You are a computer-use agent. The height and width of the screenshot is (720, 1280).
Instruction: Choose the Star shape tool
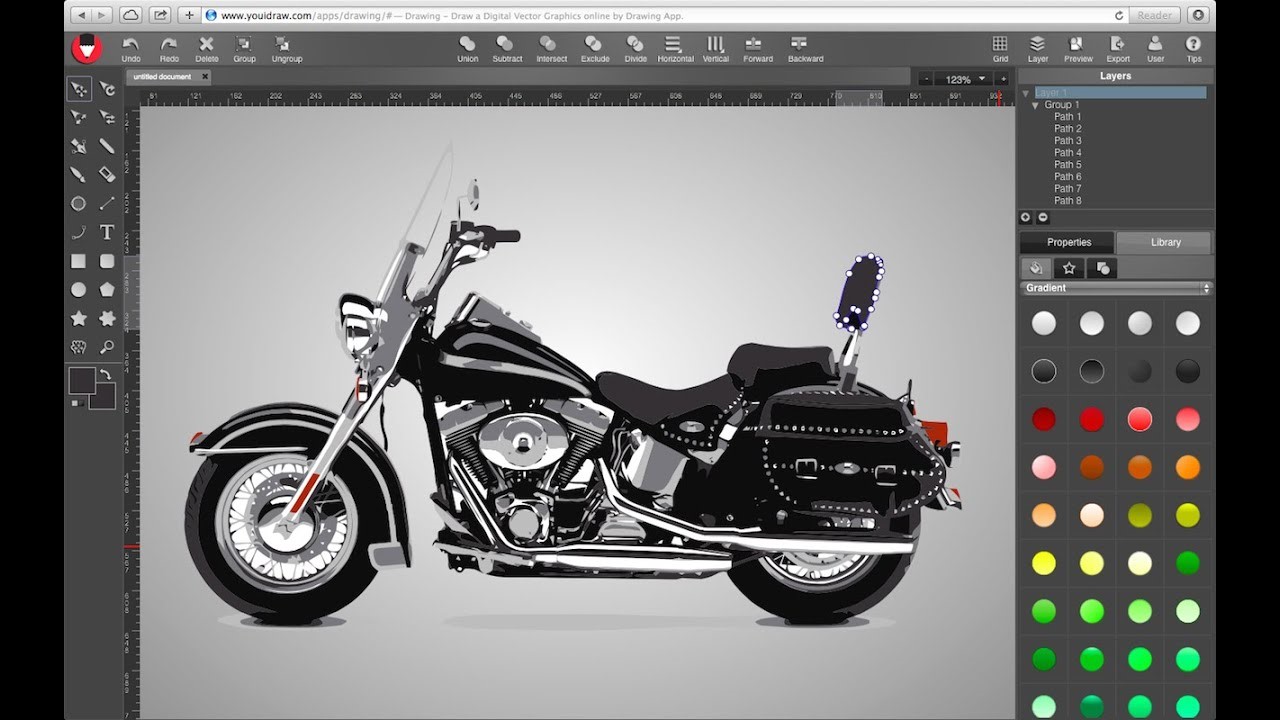pyautogui.click(x=78, y=318)
